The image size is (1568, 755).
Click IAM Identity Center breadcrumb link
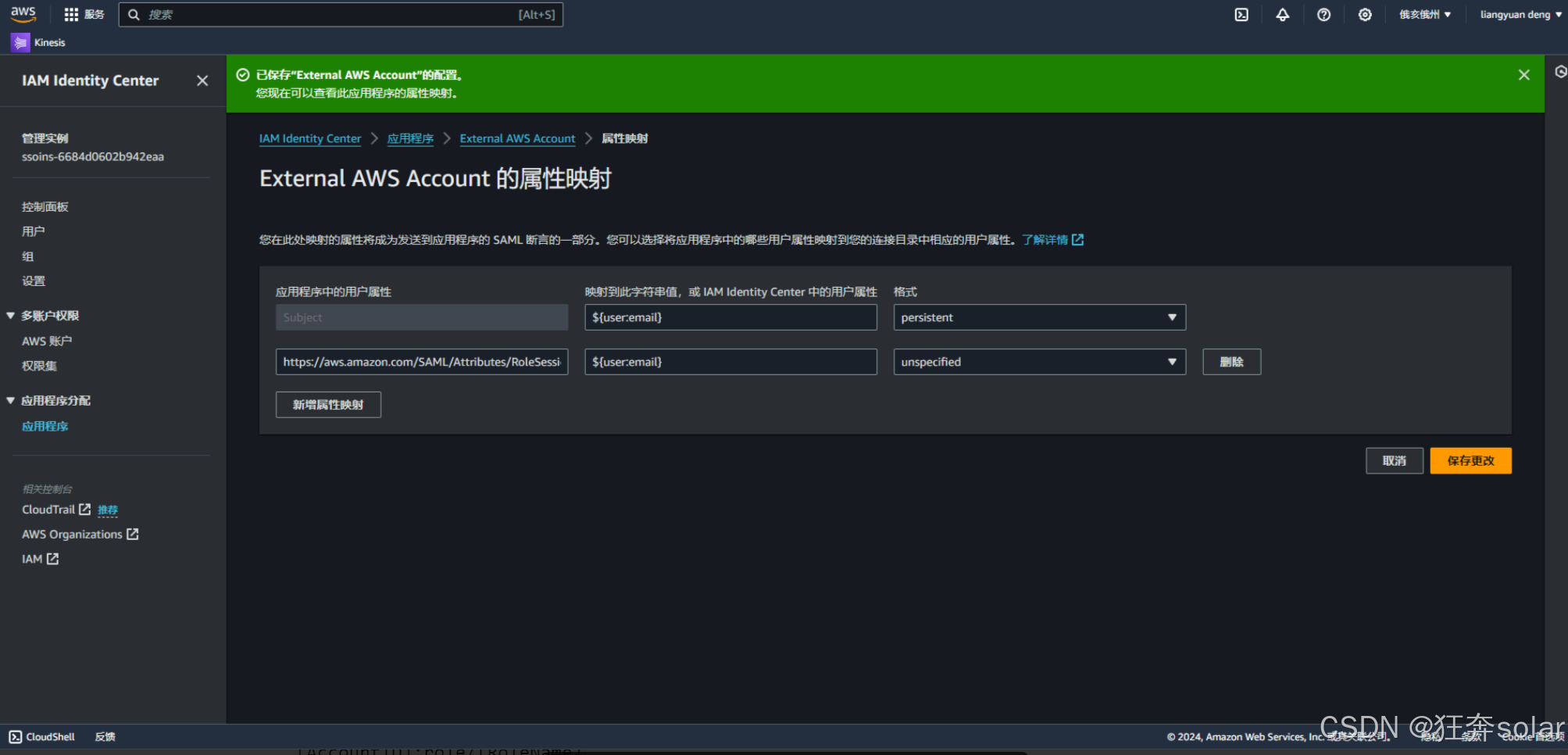pos(310,138)
